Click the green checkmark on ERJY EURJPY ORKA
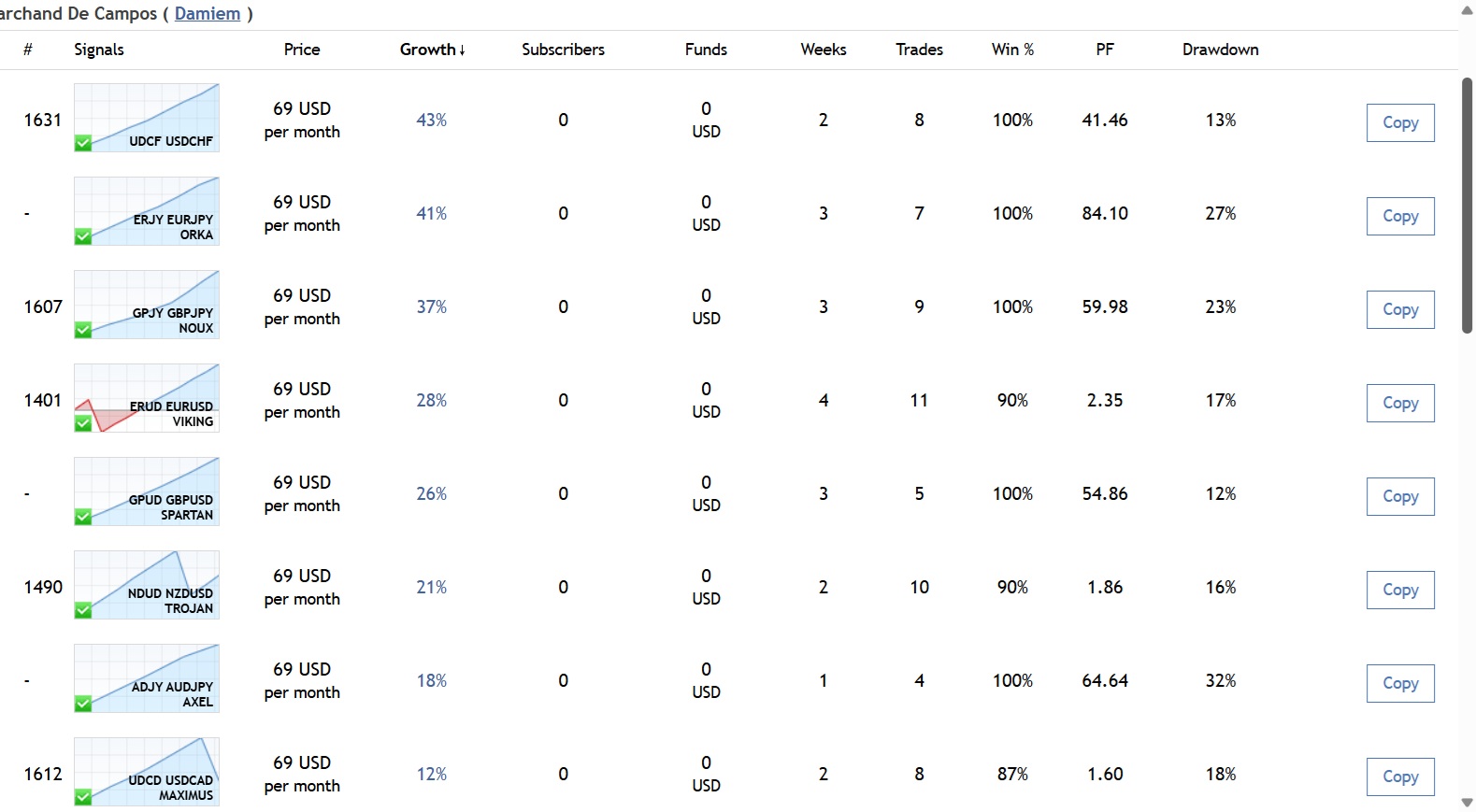The image size is (1476, 812). coord(83,236)
